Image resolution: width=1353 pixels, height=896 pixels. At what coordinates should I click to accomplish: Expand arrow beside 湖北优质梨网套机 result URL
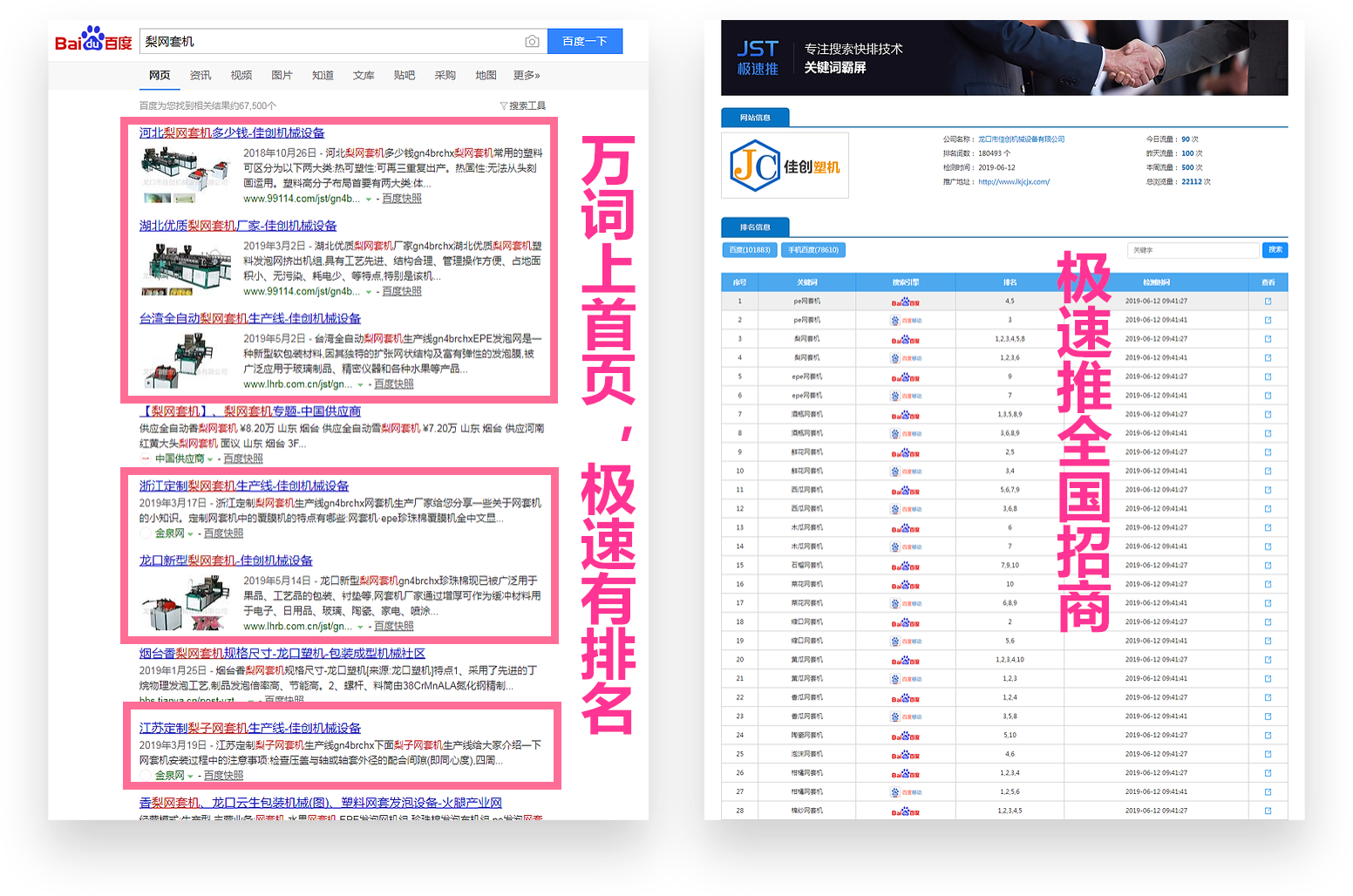coord(369,292)
